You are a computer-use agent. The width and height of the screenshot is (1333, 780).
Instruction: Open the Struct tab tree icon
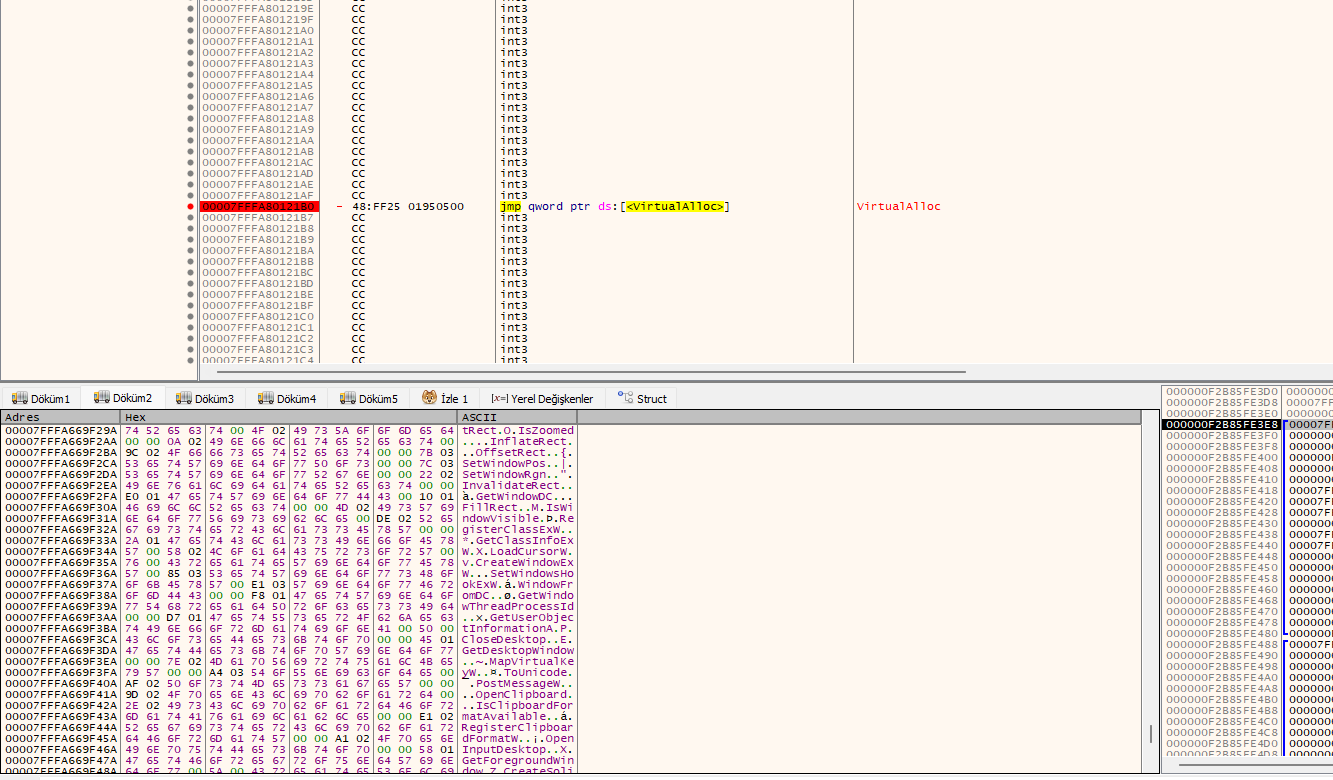pos(625,397)
